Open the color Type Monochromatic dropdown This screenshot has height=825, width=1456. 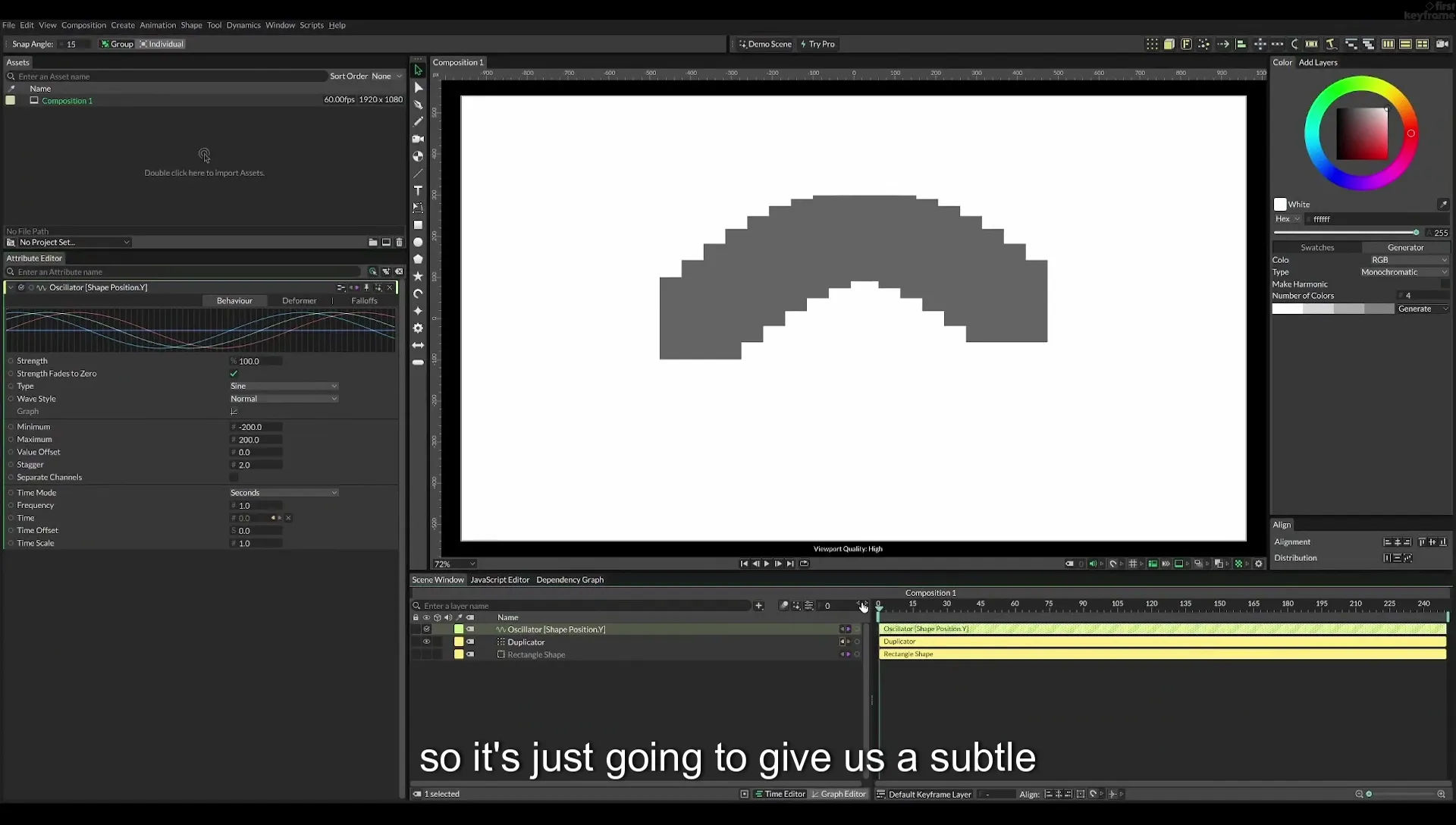pos(1404,272)
